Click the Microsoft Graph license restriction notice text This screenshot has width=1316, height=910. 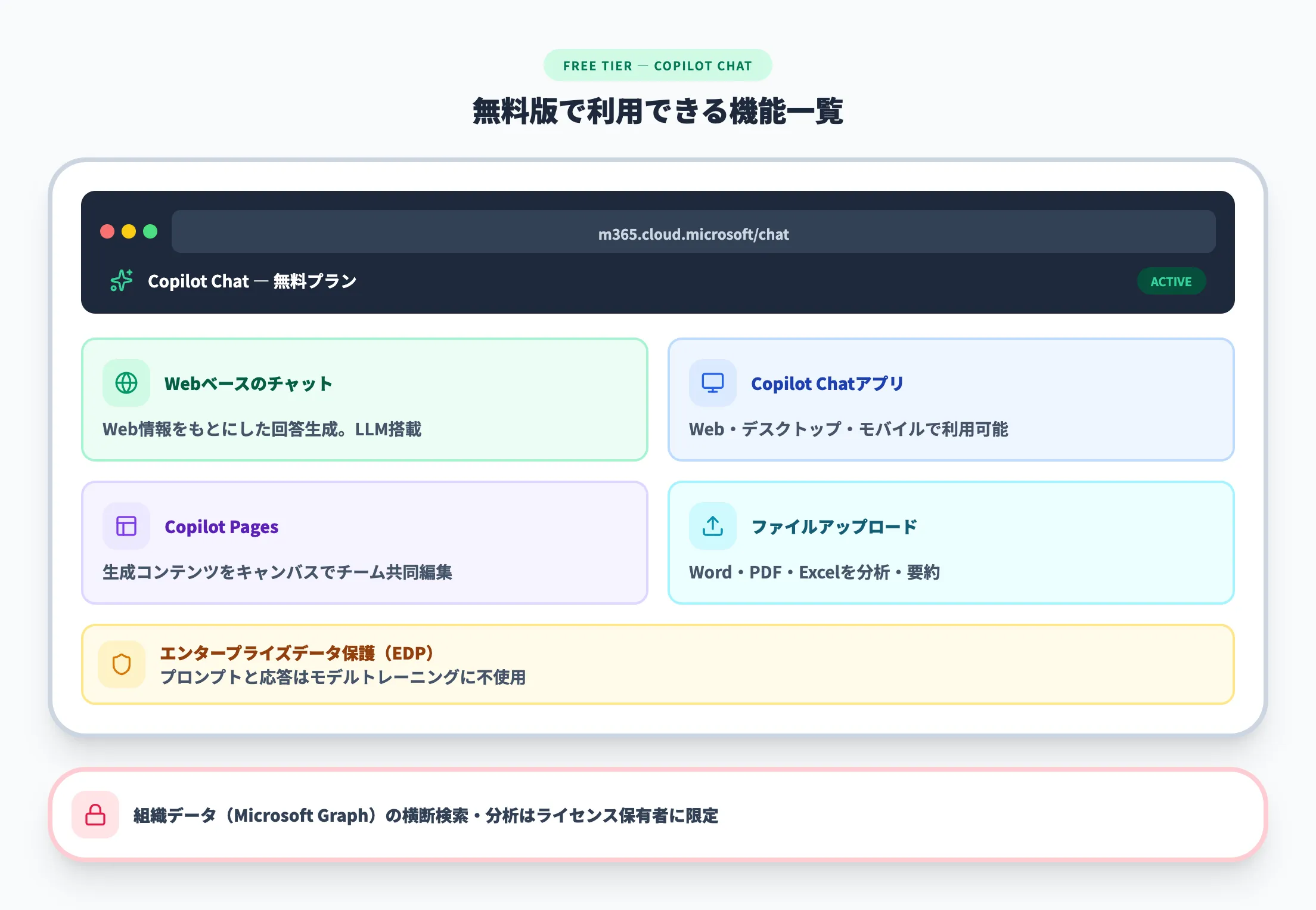click(x=426, y=815)
